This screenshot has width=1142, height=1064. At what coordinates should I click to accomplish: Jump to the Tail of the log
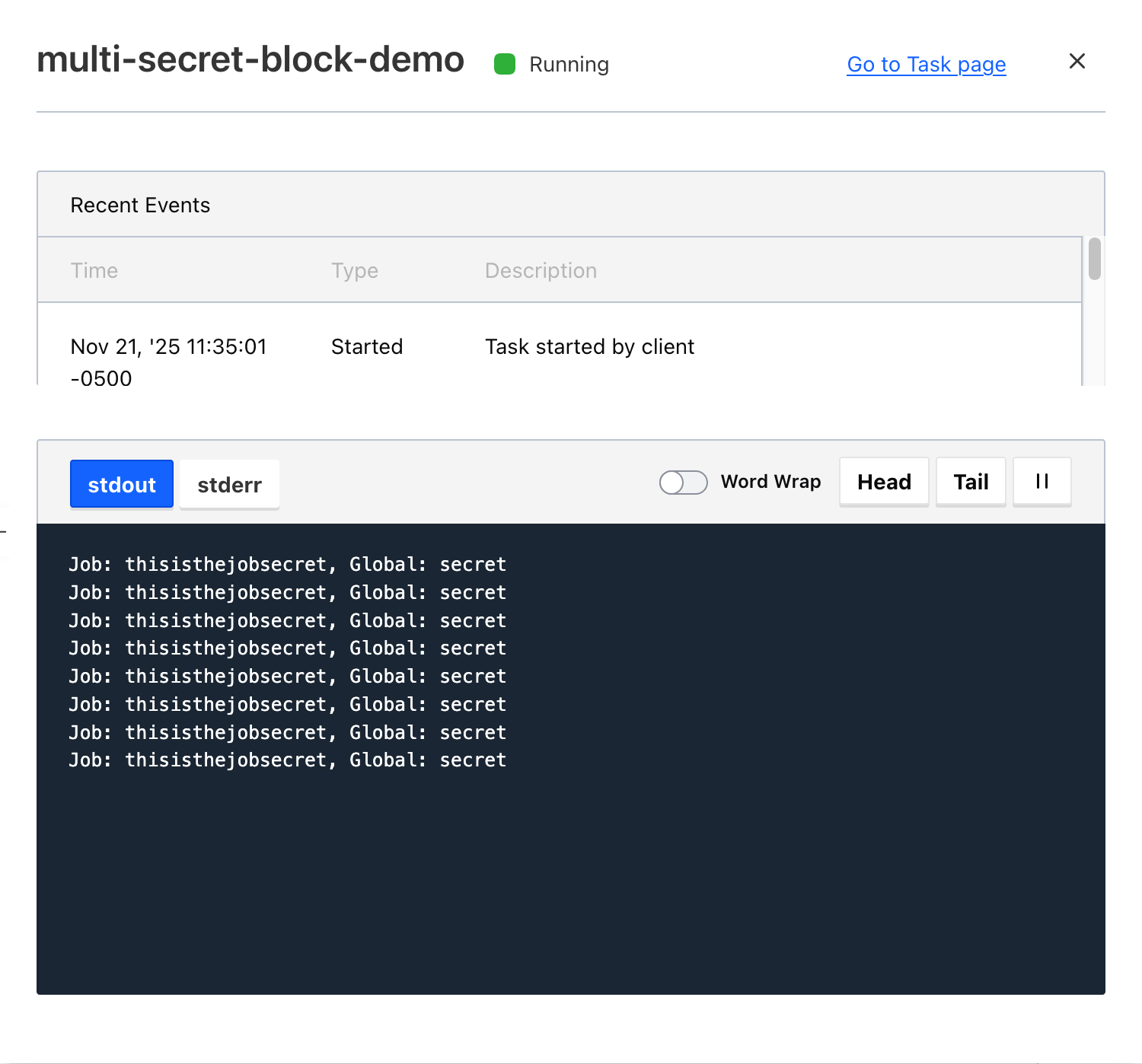pyautogui.click(x=971, y=482)
